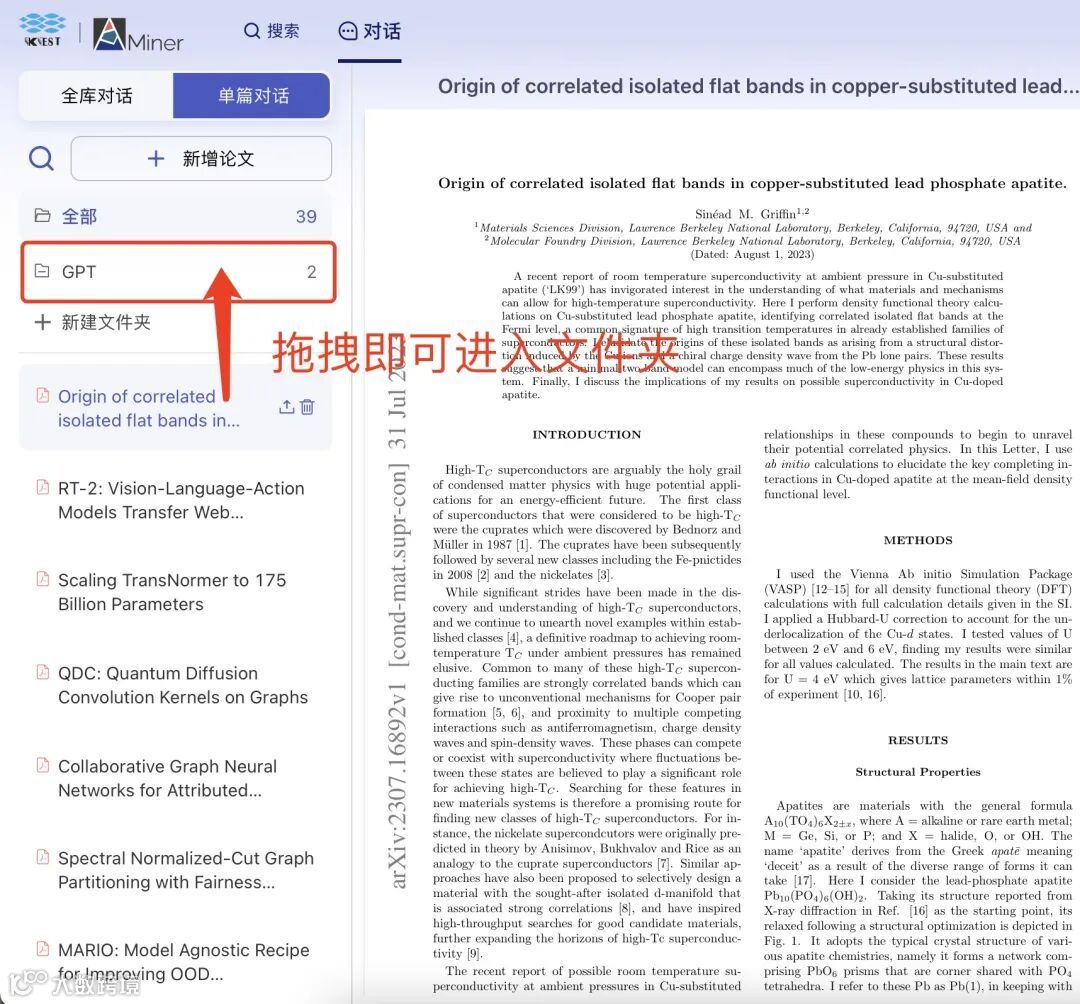Click 新建文件夹 to create a folder
Screen dimensions: 1080x1004
[x=94, y=322]
